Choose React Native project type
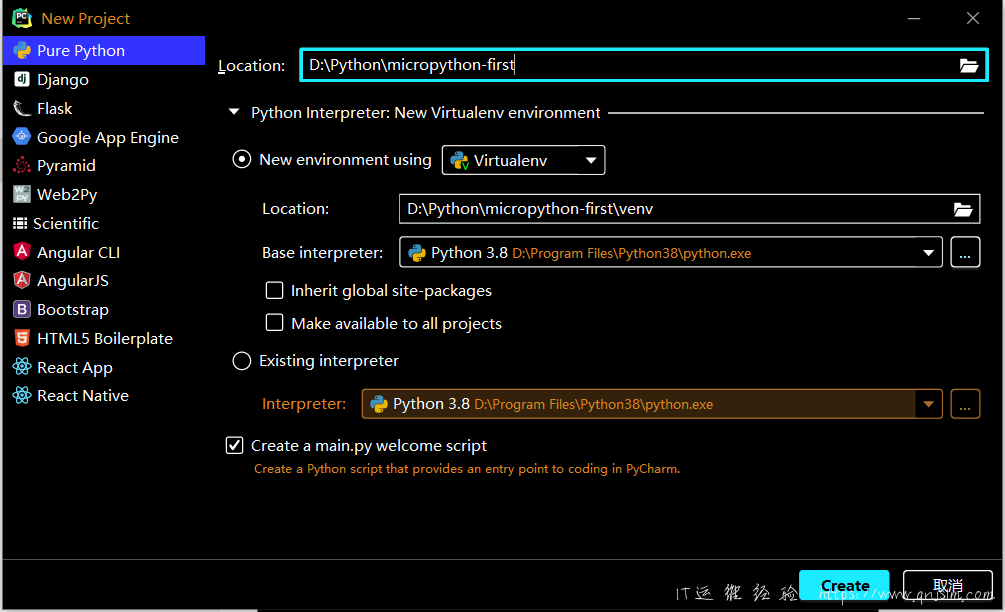The image size is (1005, 612). pyautogui.click(x=104, y=395)
